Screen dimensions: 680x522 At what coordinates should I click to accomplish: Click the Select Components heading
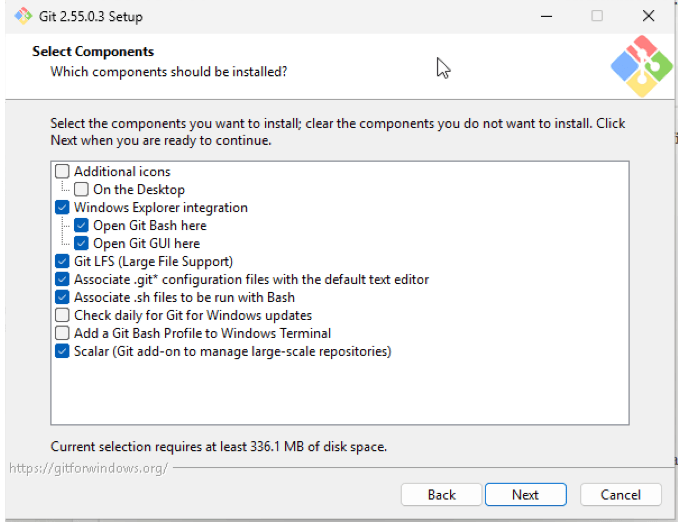coord(93,52)
